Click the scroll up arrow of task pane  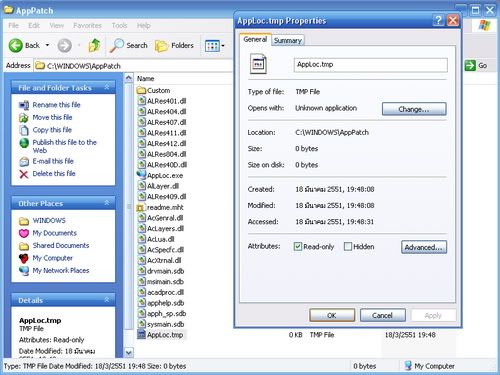pos(129,78)
